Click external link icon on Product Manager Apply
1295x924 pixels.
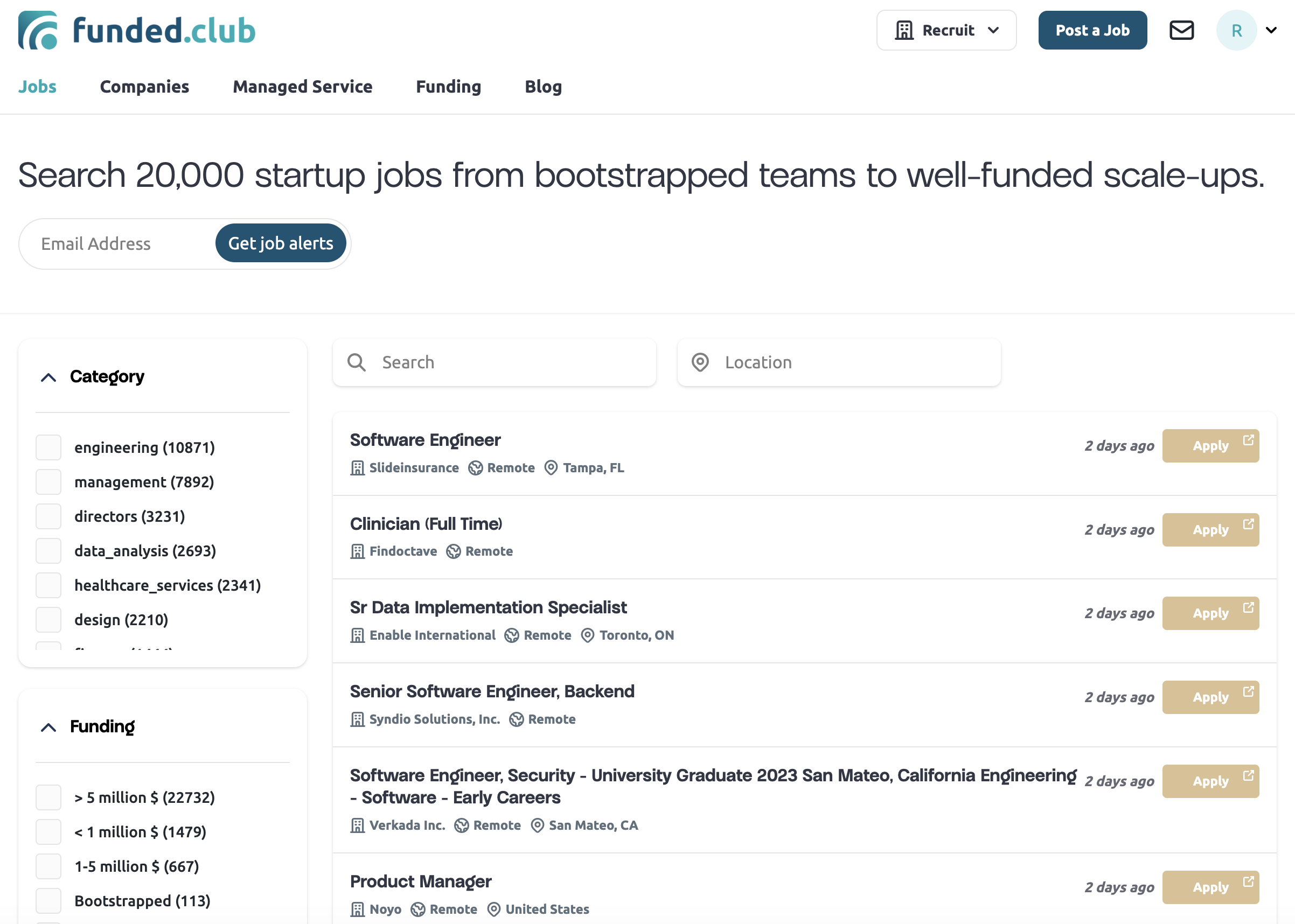1248,882
